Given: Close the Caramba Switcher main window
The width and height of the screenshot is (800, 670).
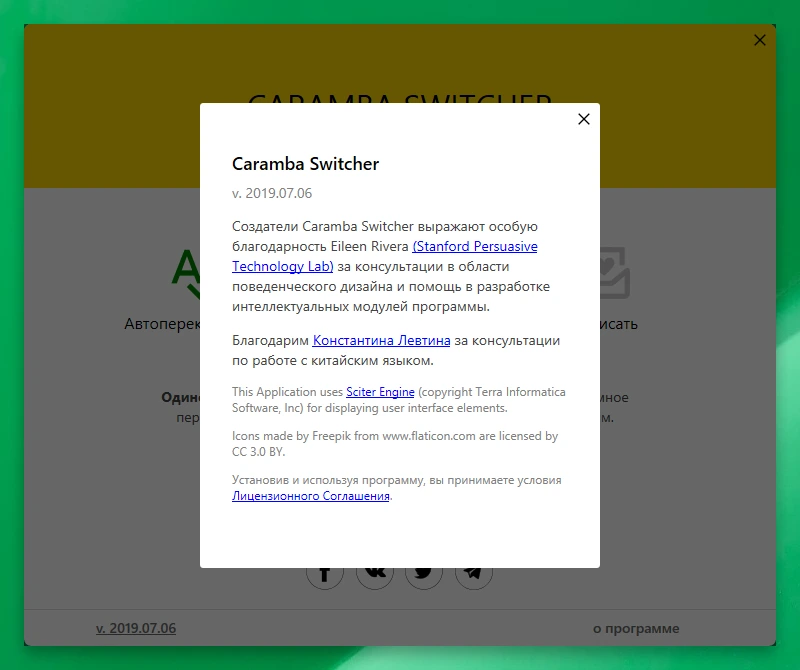Looking at the screenshot, I should 760,40.
